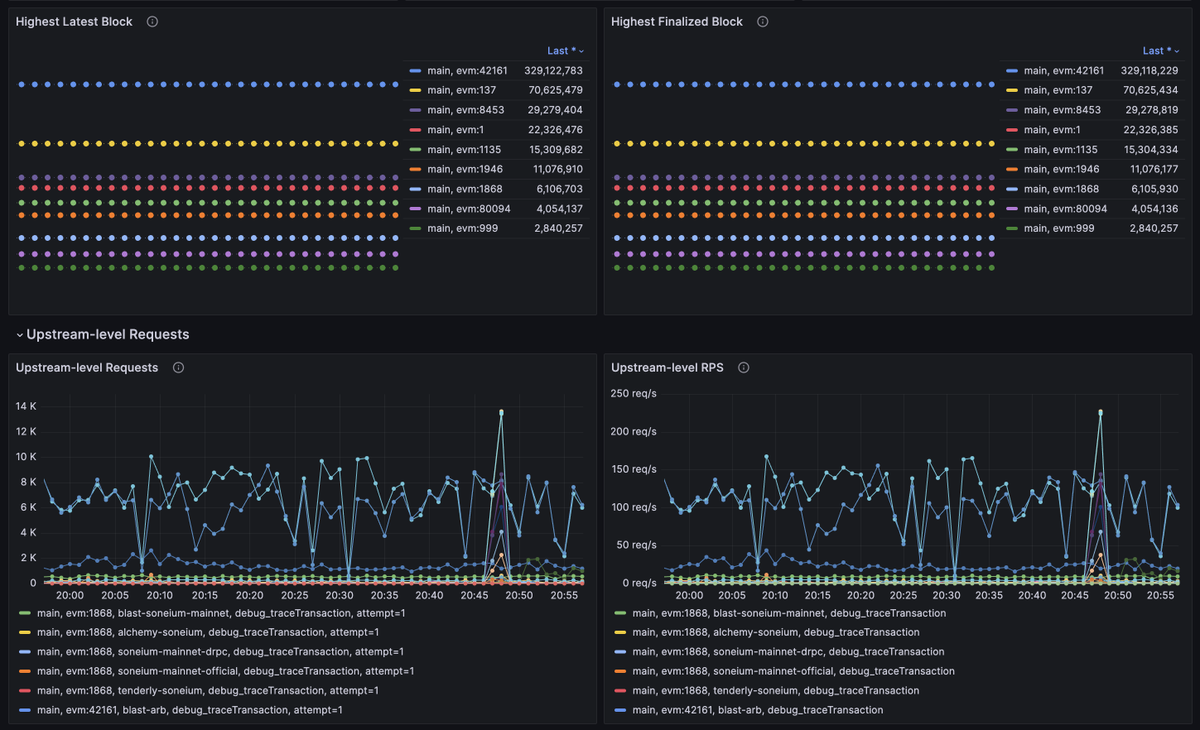The height and width of the screenshot is (730, 1200).
Task: Open the info tooltip on Upstream-level Requests panel
Action: (x=178, y=367)
